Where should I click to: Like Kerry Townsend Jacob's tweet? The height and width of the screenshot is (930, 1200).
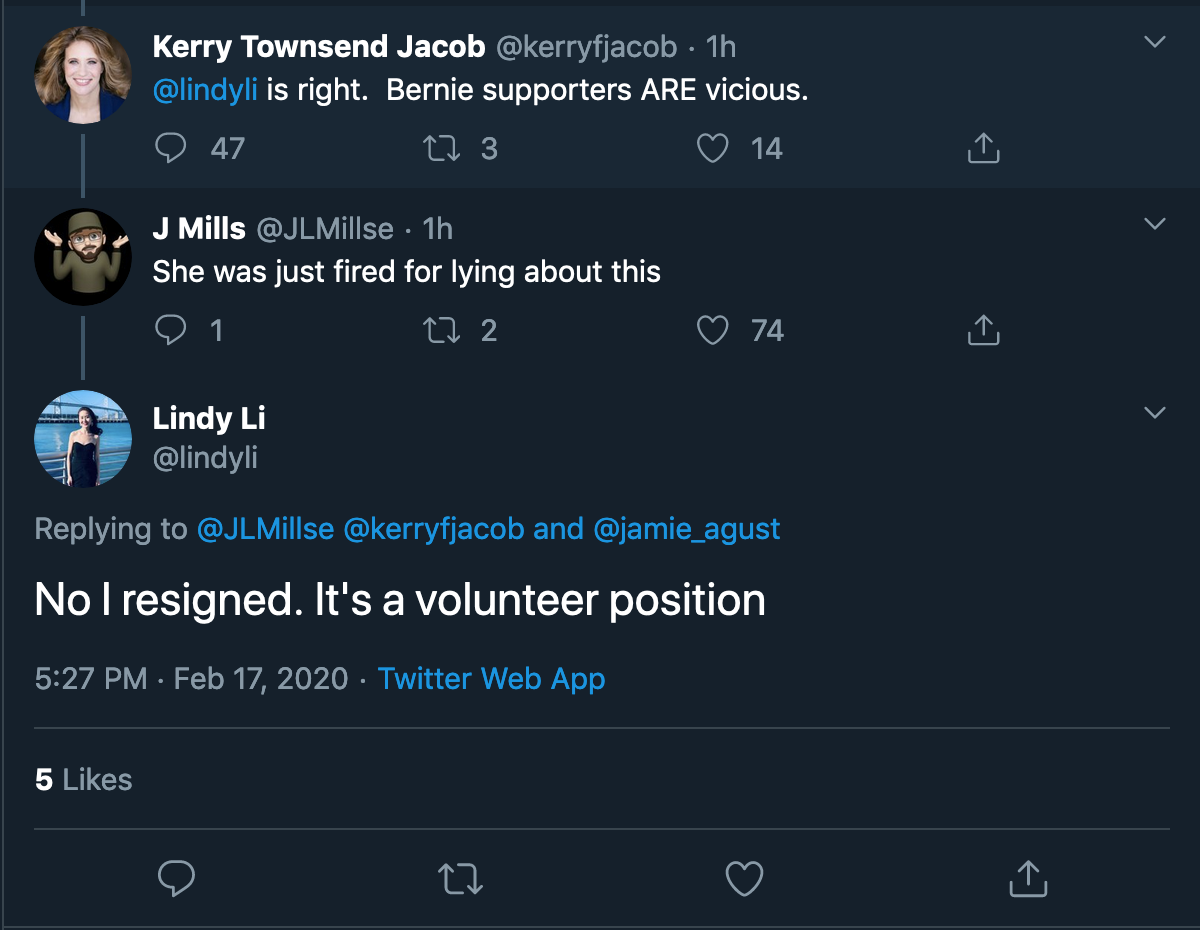click(x=712, y=149)
